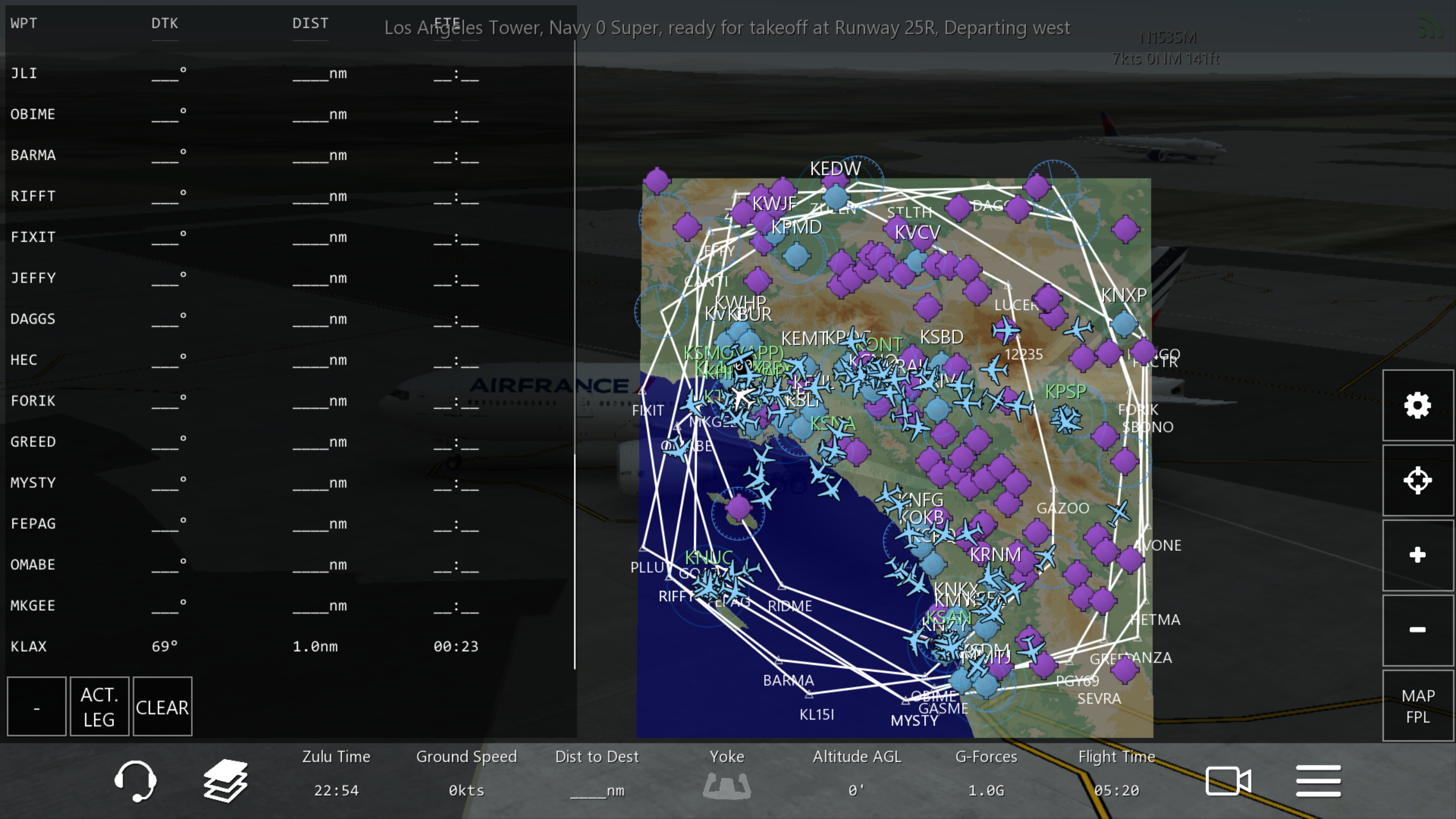Open camera view icon
The height and width of the screenshot is (819, 1456).
[1227, 781]
